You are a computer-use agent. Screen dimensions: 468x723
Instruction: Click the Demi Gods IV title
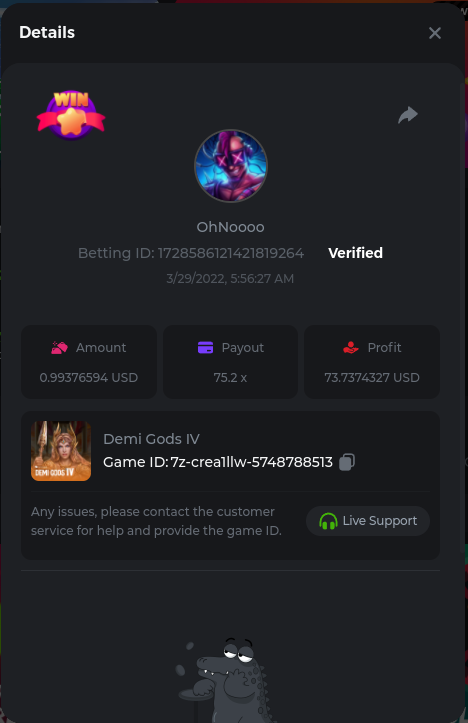click(x=151, y=439)
